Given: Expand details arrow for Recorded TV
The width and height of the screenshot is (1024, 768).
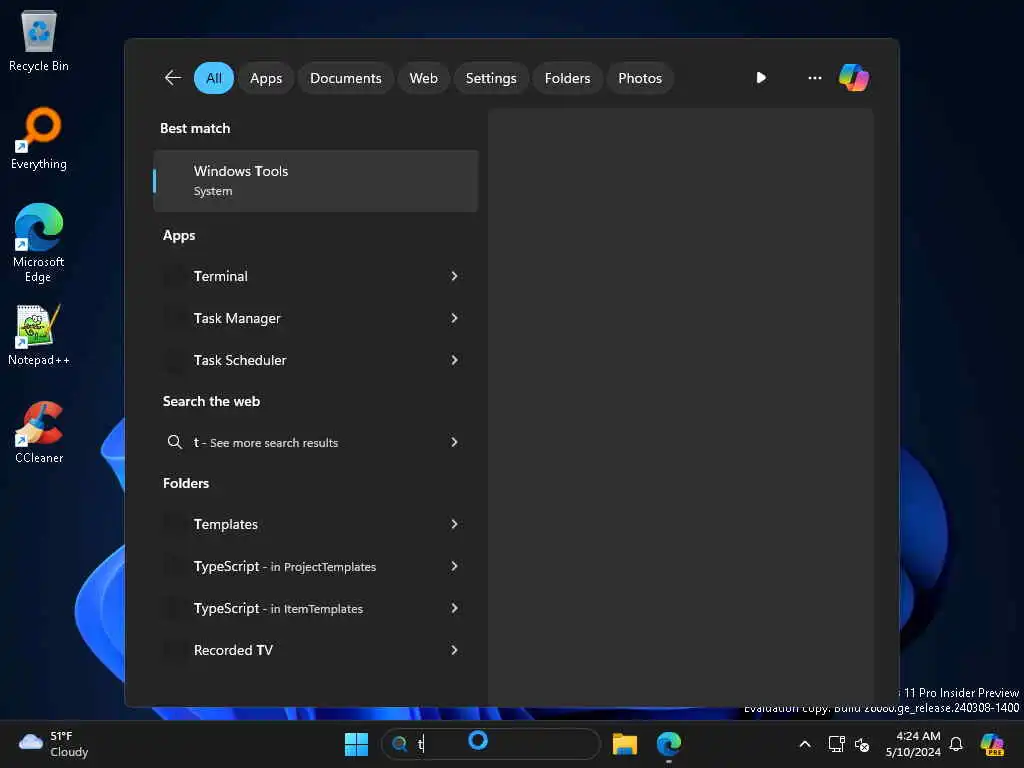Looking at the screenshot, I should 454,650.
